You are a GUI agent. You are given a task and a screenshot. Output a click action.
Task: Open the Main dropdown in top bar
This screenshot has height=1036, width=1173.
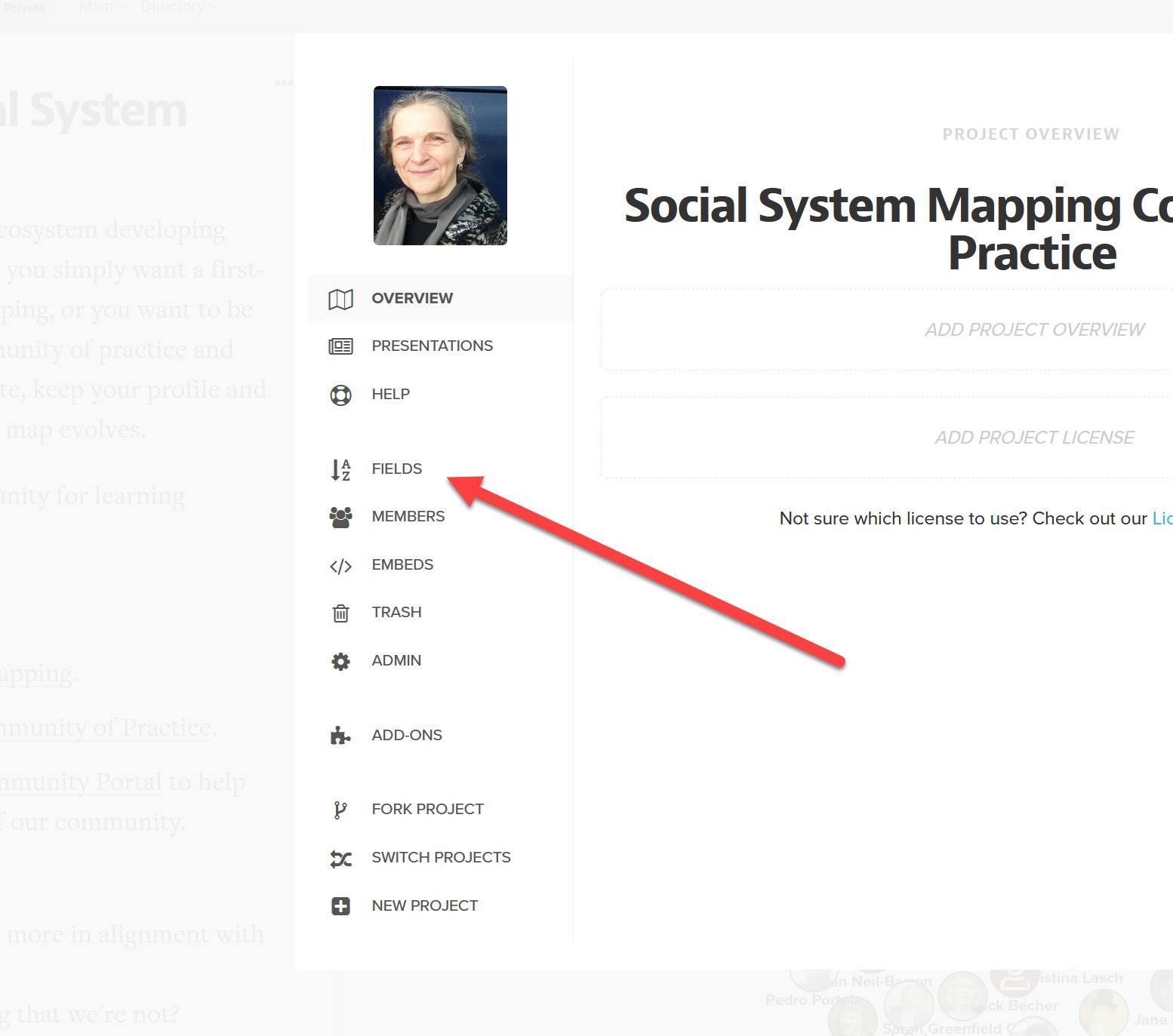(103, 7)
